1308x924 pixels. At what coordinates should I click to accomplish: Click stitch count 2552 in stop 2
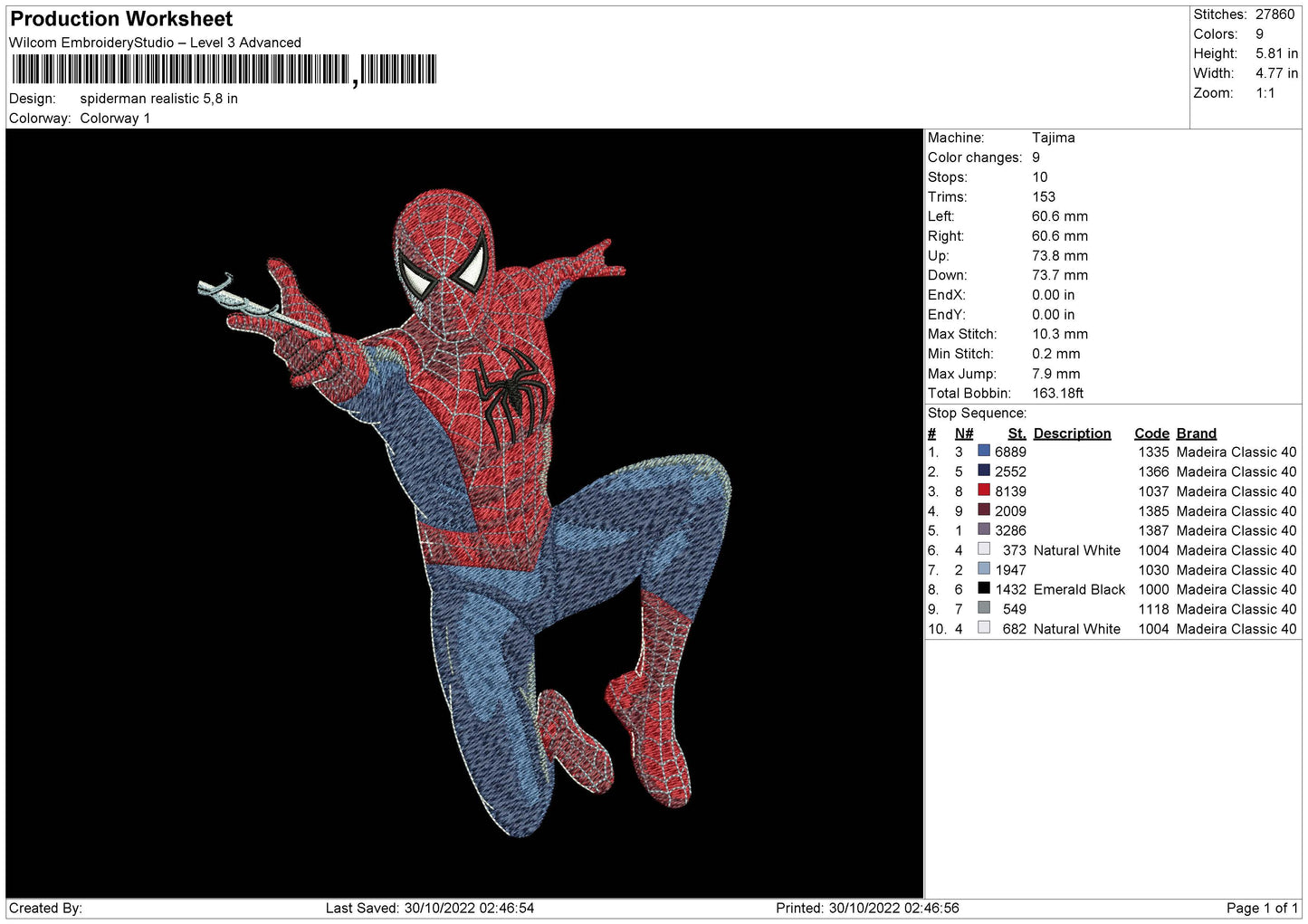tap(1010, 472)
